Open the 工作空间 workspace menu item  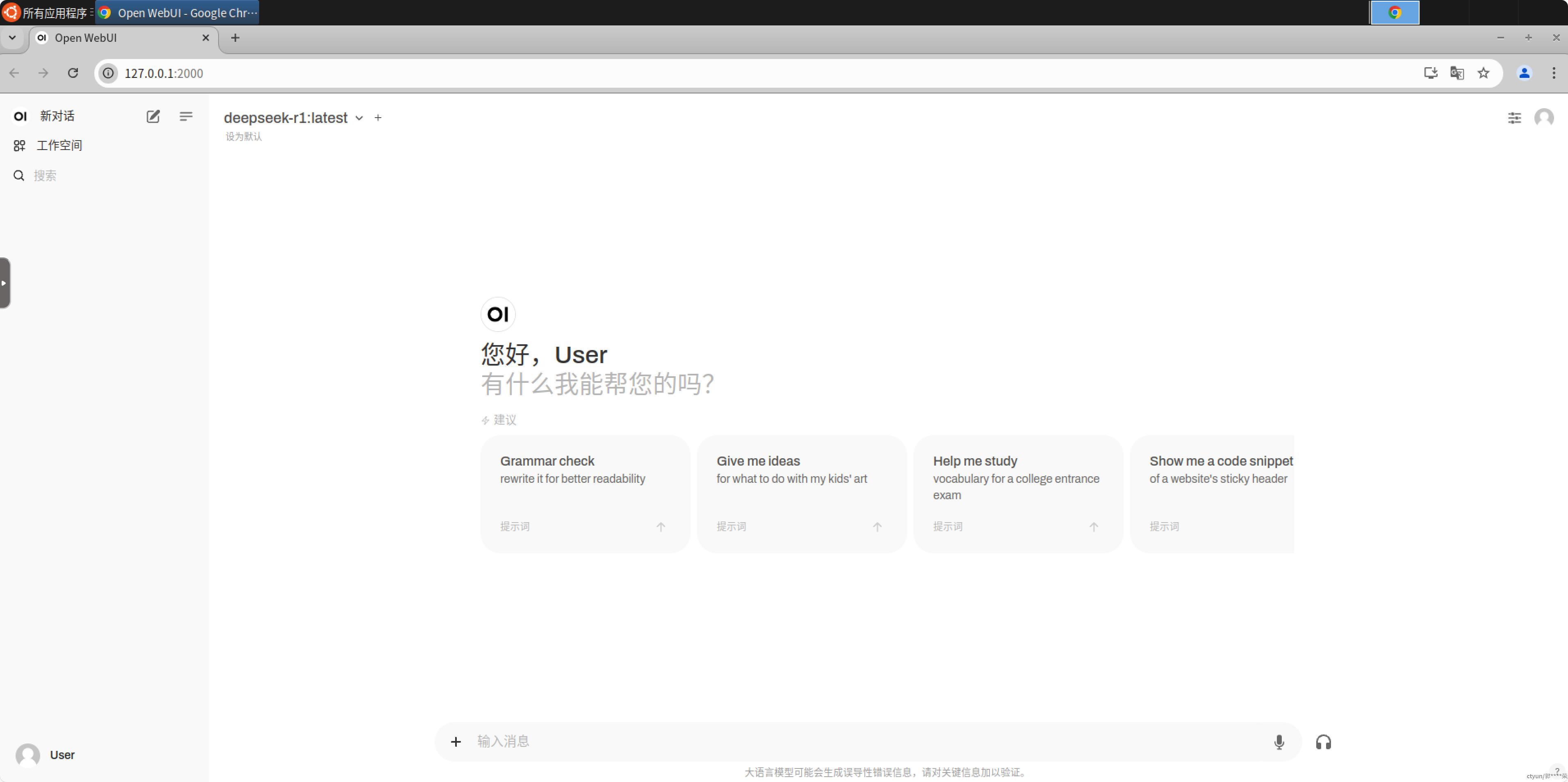tap(59, 145)
